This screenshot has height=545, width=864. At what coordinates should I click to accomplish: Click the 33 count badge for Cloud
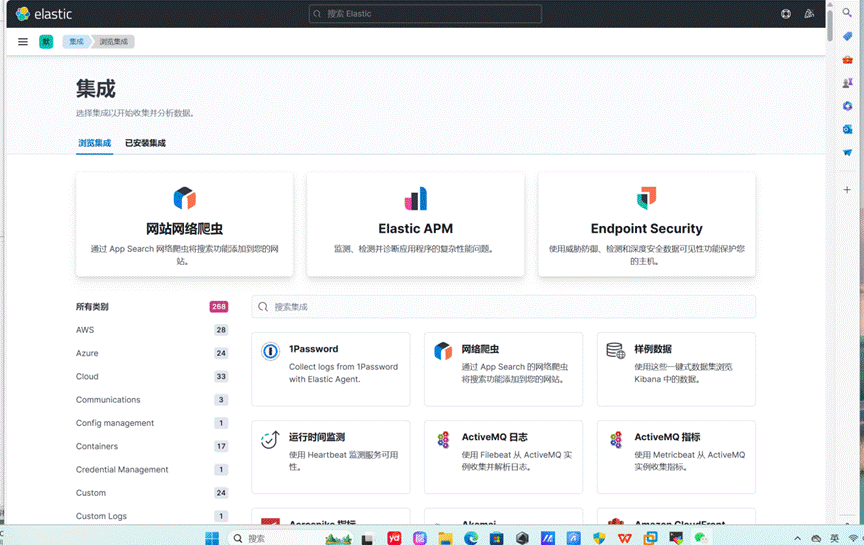[221, 376]
